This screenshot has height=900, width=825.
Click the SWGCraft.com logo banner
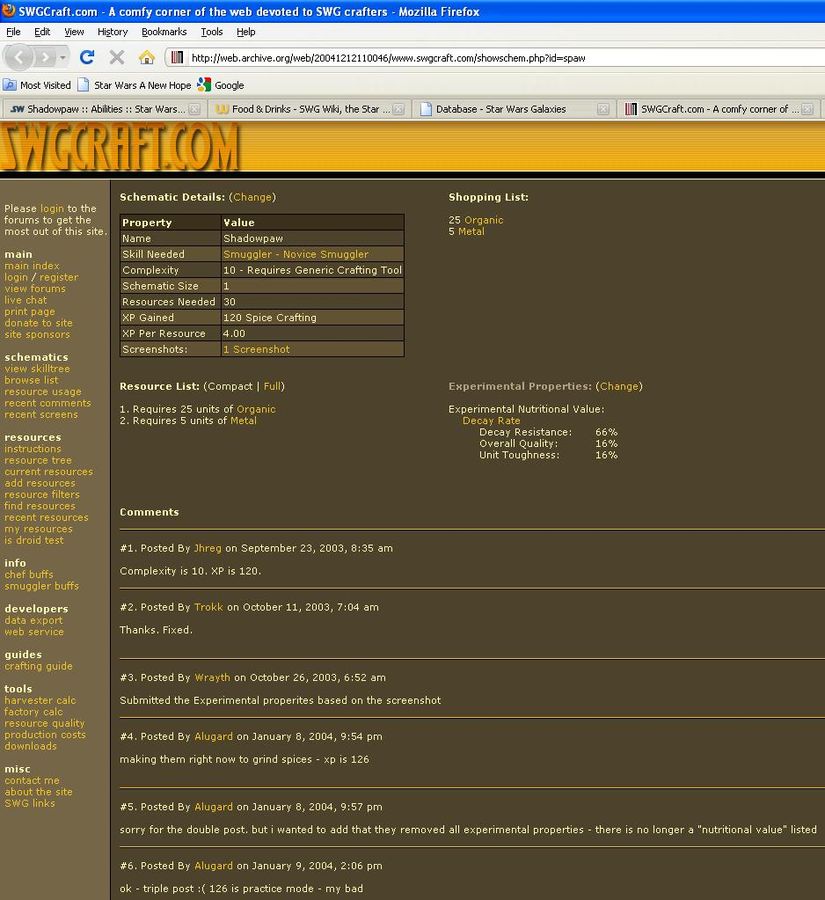coord(120,147)
